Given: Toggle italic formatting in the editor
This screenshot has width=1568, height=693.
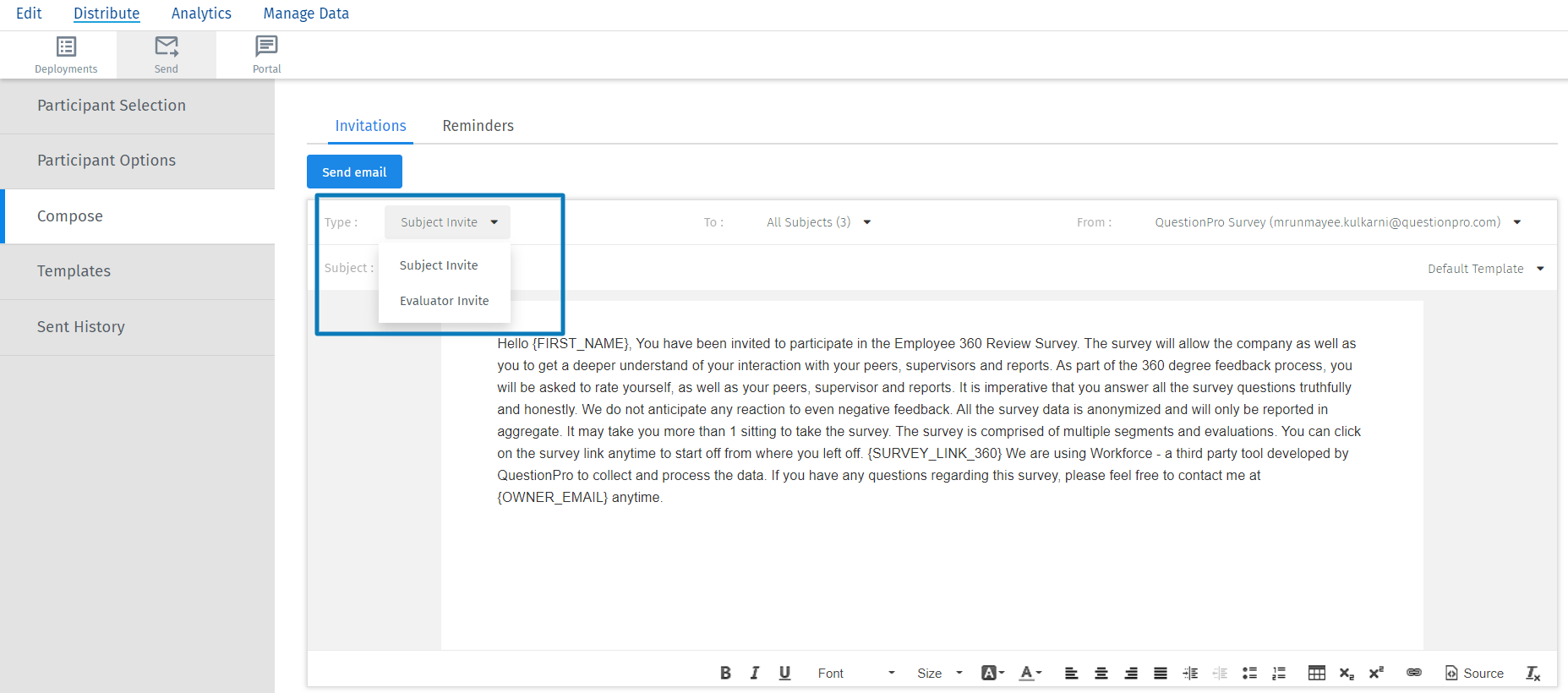Looking at the screenshot, I should tap(755, 673).
